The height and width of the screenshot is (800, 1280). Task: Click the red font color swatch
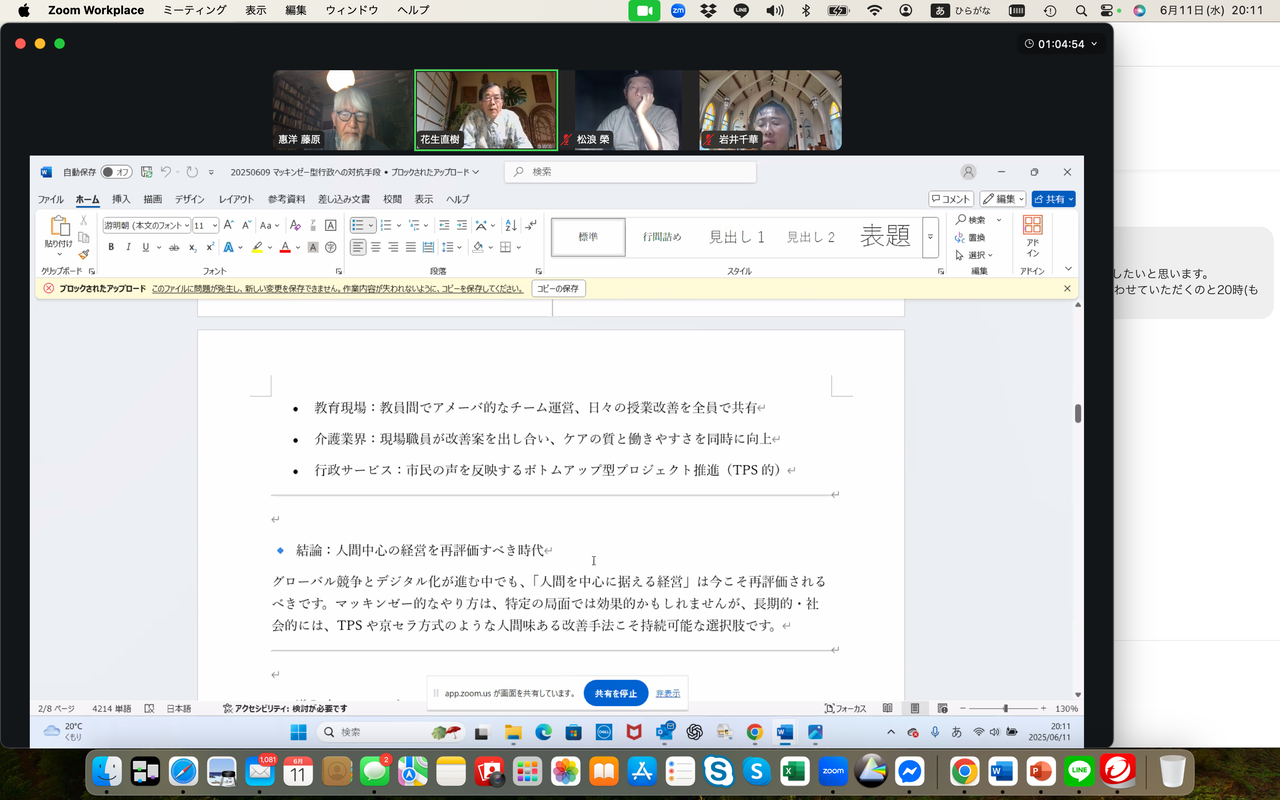pos(284,247)
